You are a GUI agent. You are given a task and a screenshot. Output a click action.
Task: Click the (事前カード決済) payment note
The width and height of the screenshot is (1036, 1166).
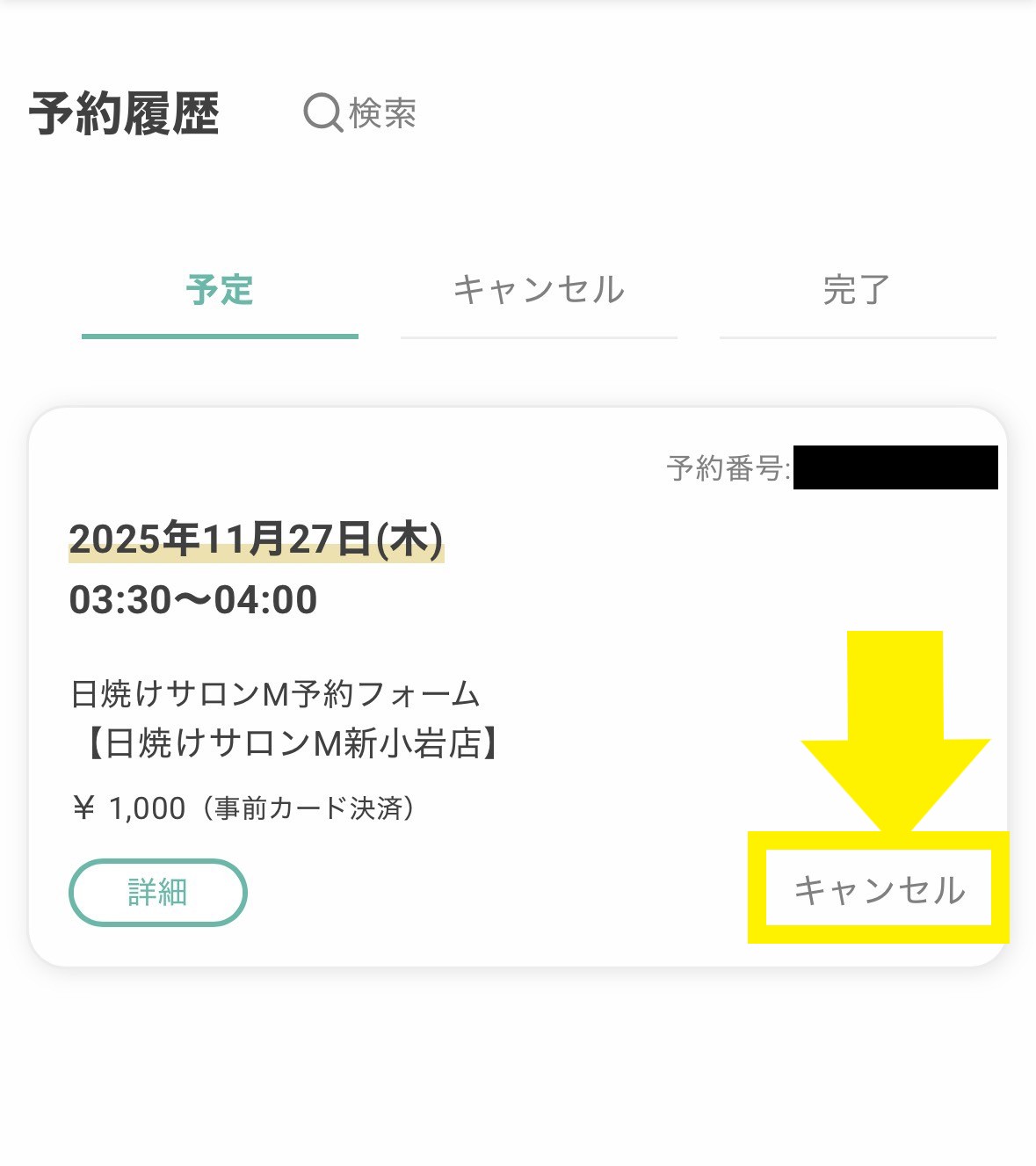(308, 808)
